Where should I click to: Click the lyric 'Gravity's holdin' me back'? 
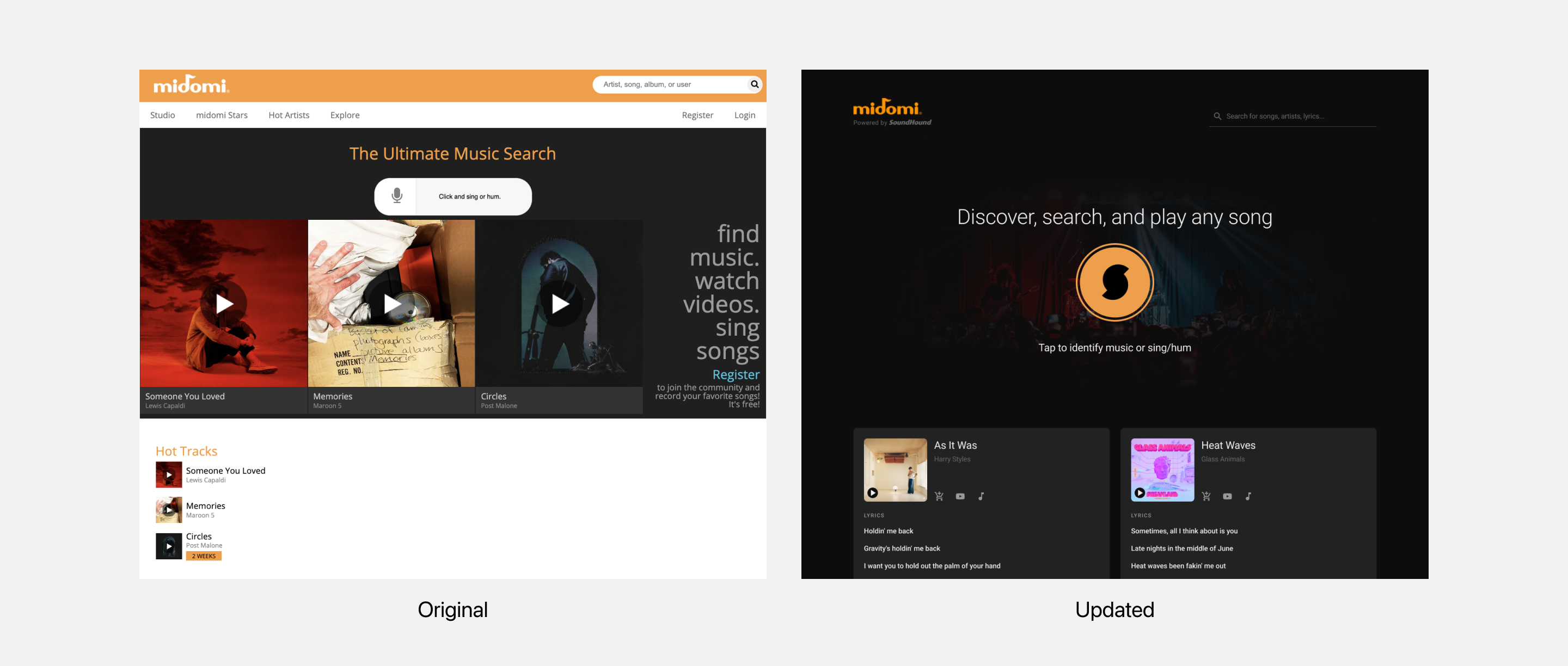tap(902, 548)
